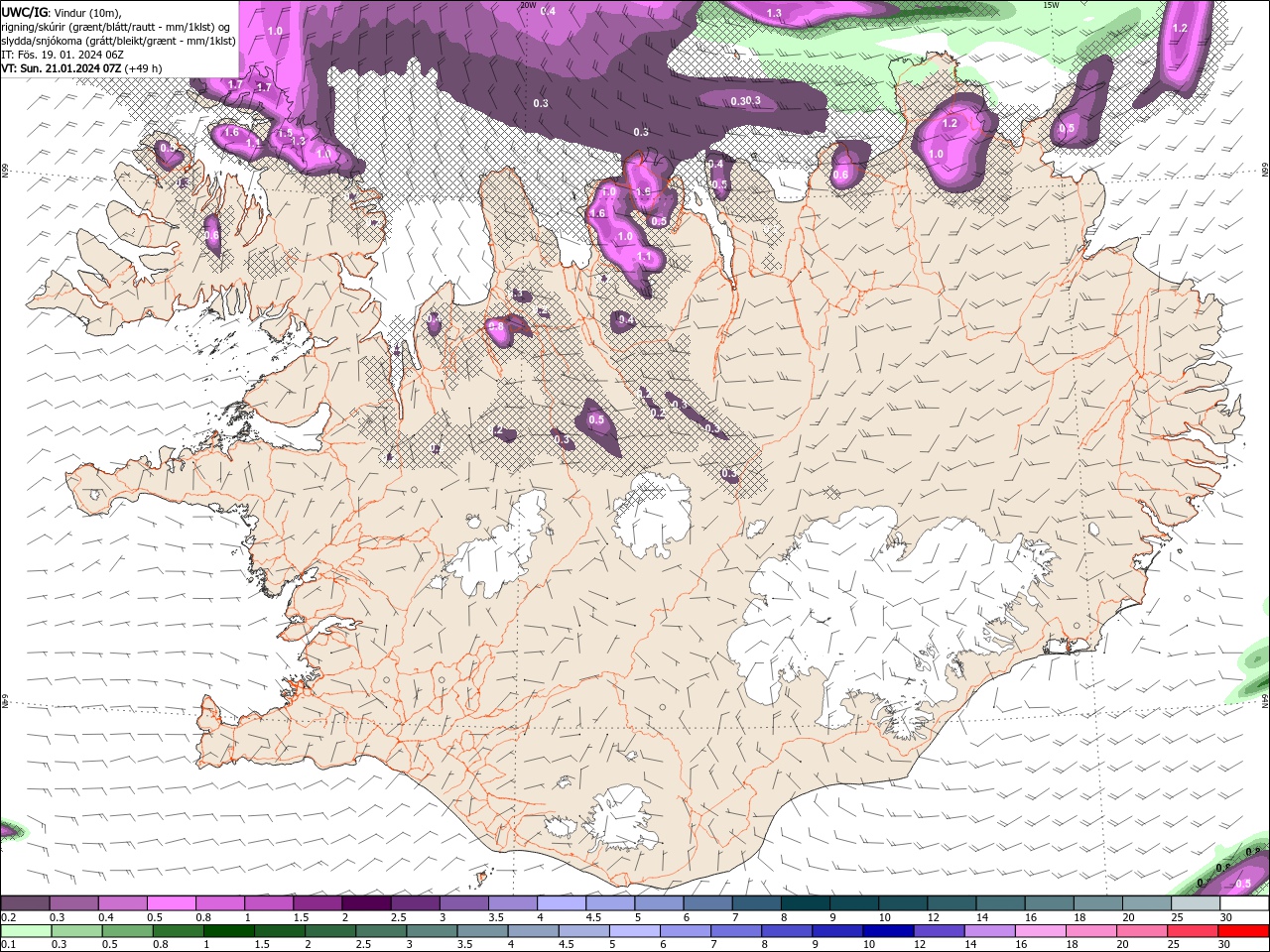
Task: Select the dark teal 8–9 swatch in the top legend row
Action: tap(806, 903)
